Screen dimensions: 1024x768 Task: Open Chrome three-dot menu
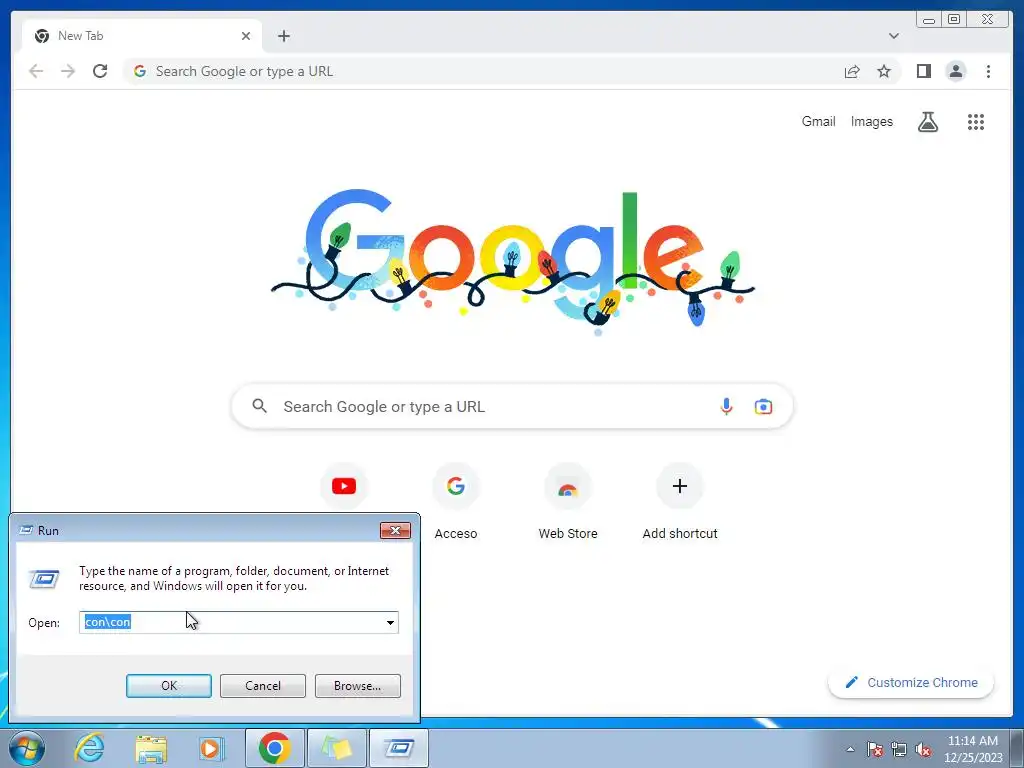pyautogui.click(x=988, y=71)
